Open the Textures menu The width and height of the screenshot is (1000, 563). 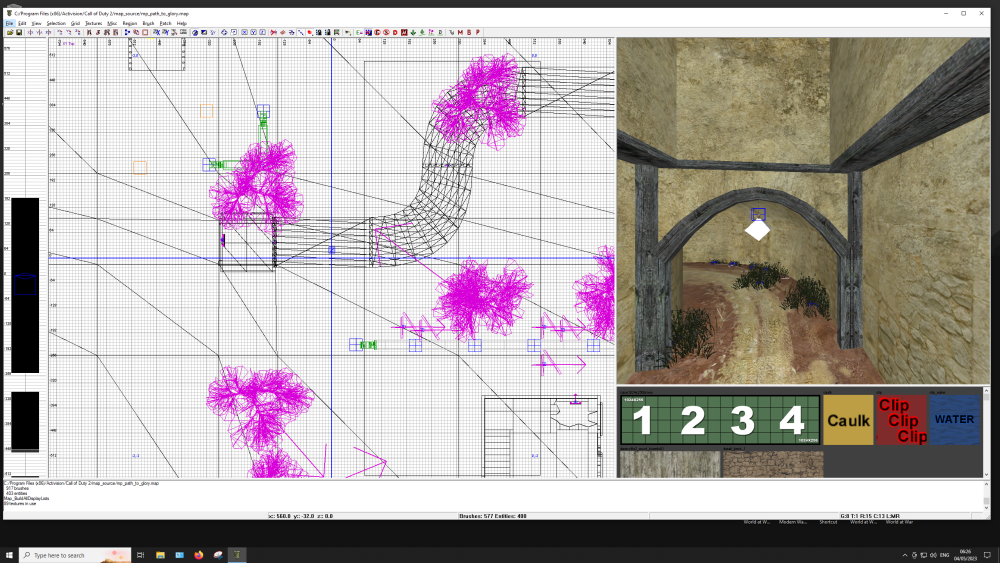tap(93, 23)
